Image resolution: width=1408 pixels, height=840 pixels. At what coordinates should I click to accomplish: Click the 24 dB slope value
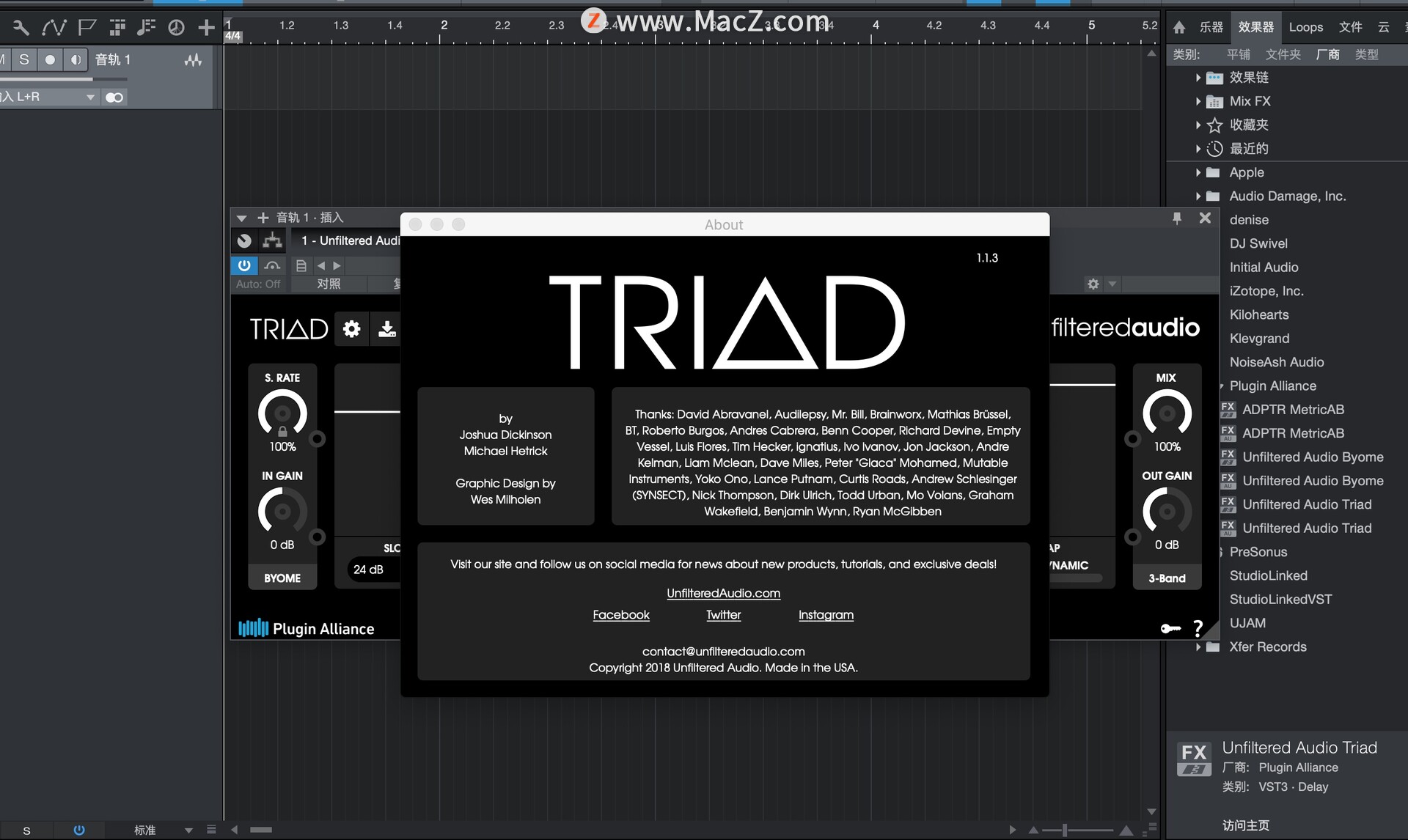tap(368, 570)
